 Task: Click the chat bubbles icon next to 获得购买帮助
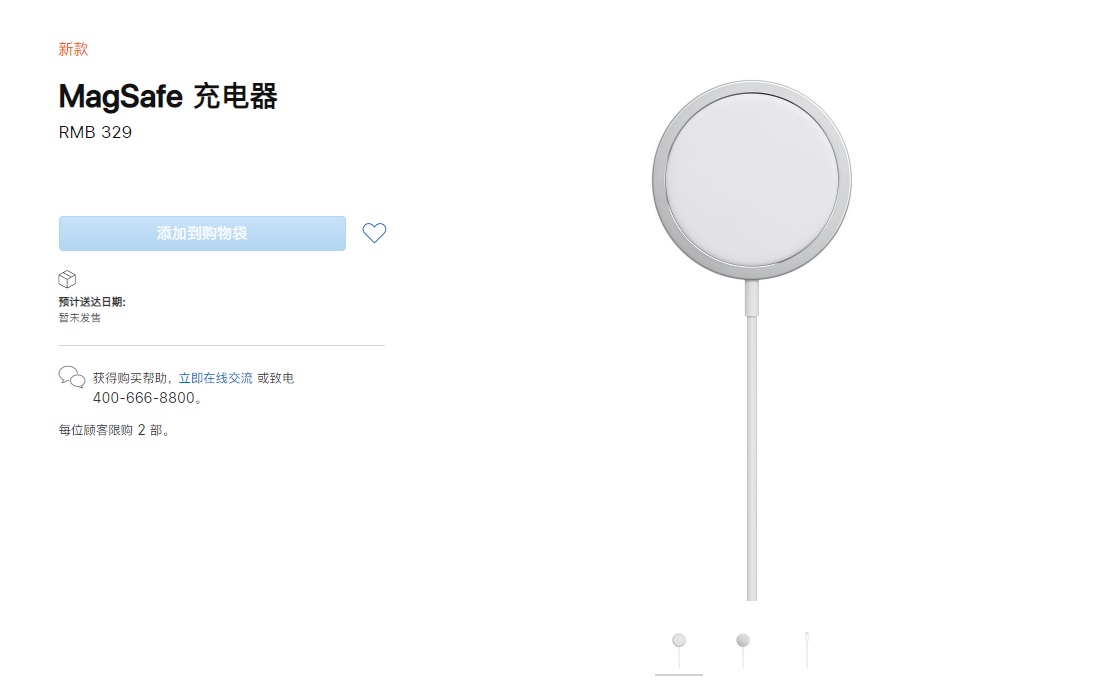[x=70, y=379]
